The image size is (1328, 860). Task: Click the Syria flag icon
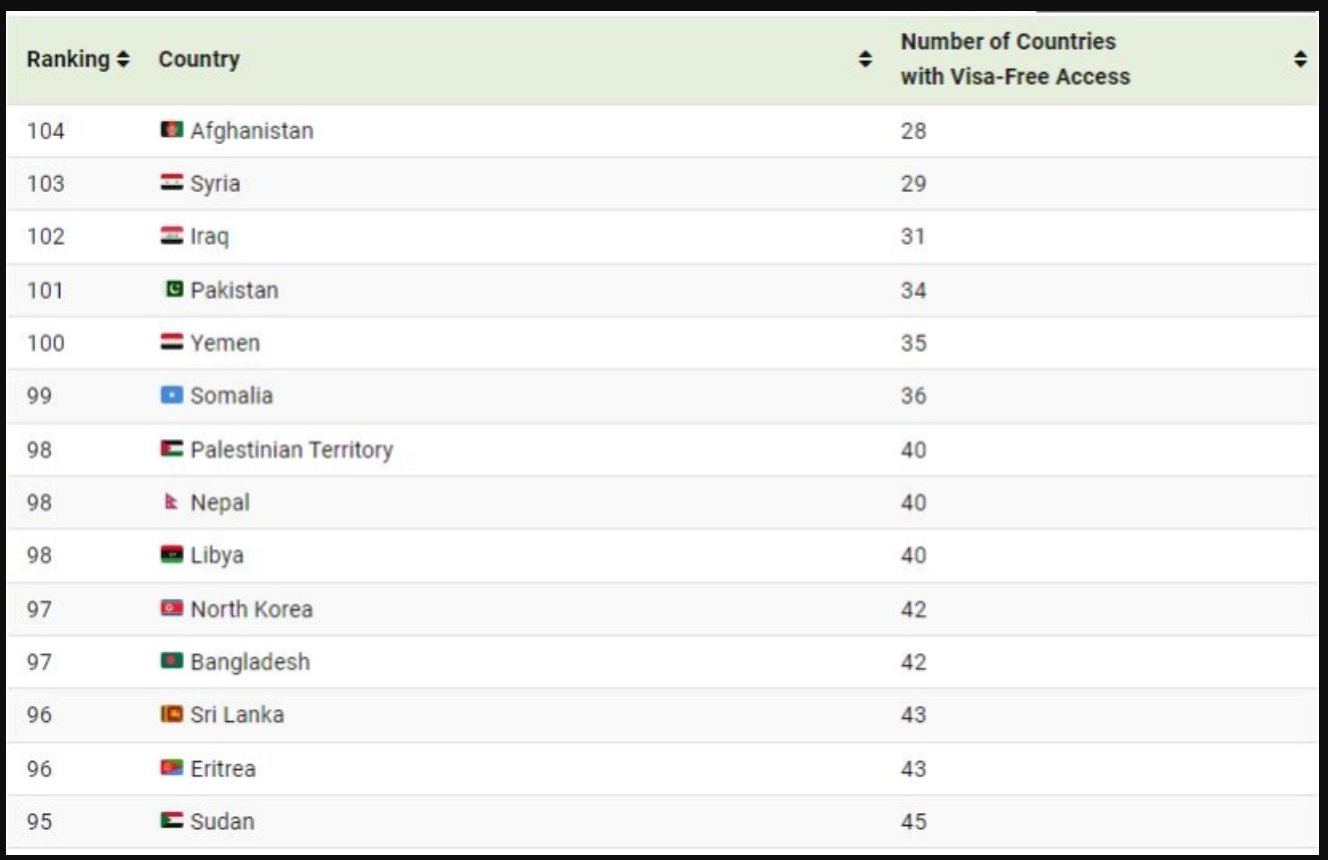pyautogui.click(x=171, y=183)
